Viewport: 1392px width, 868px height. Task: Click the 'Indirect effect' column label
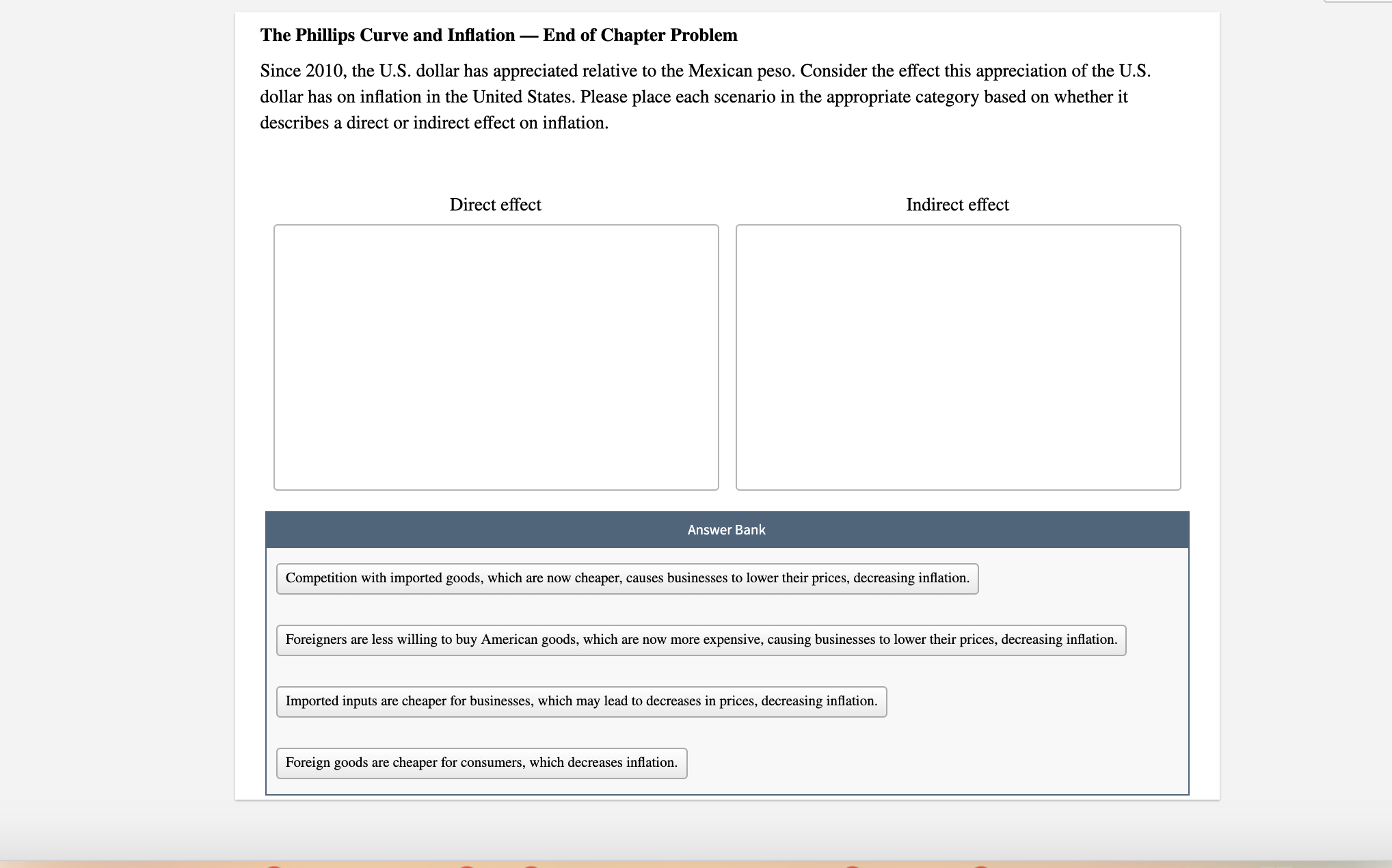tap(957, 204)
